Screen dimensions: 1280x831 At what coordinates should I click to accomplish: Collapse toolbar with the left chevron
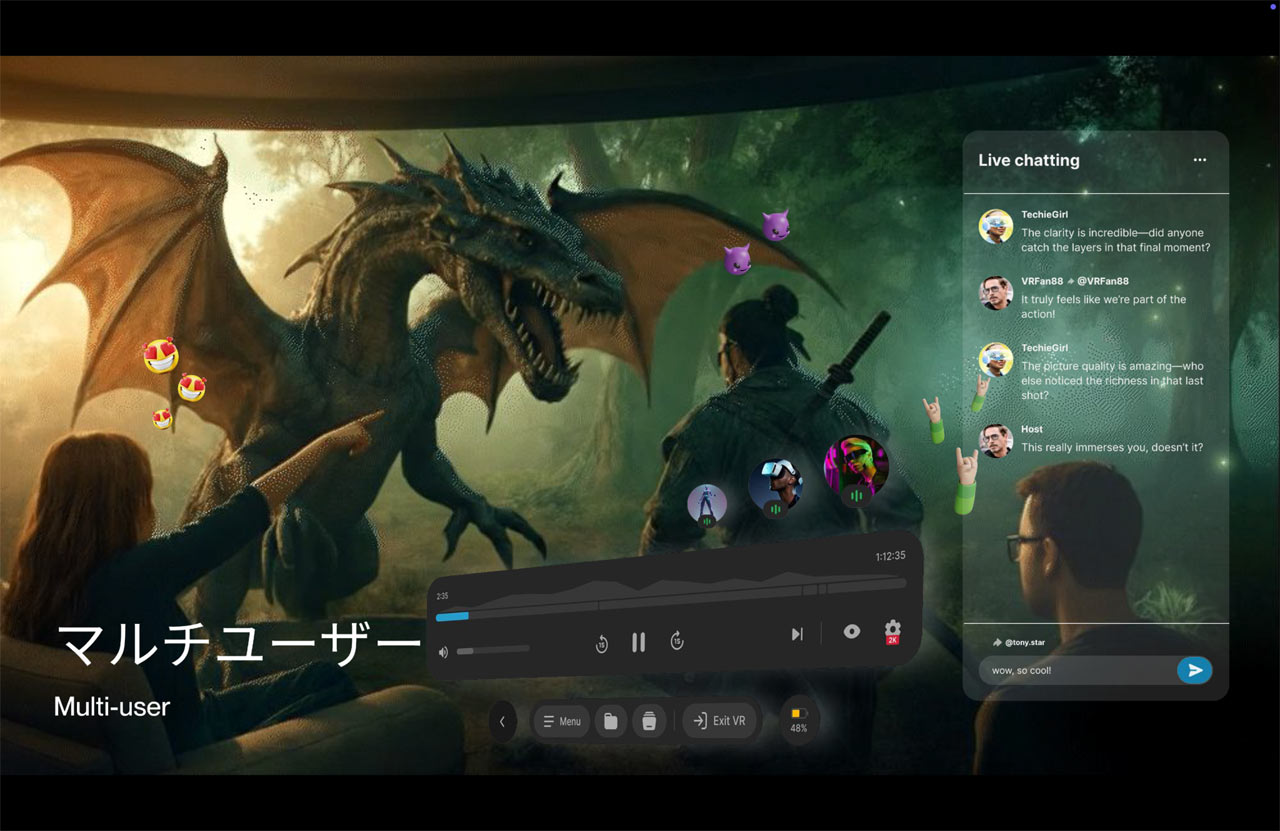pyautogui.click(x=502, y=721)
